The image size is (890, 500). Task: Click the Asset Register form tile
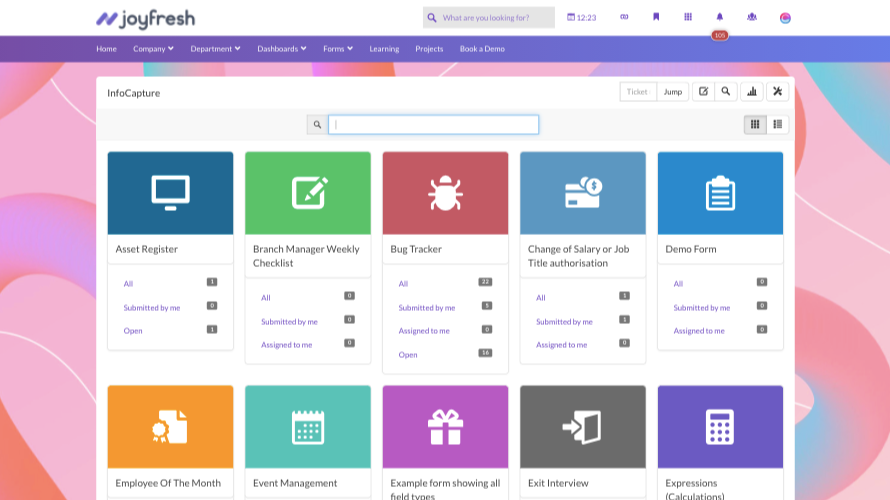click(x=170, y=194)
